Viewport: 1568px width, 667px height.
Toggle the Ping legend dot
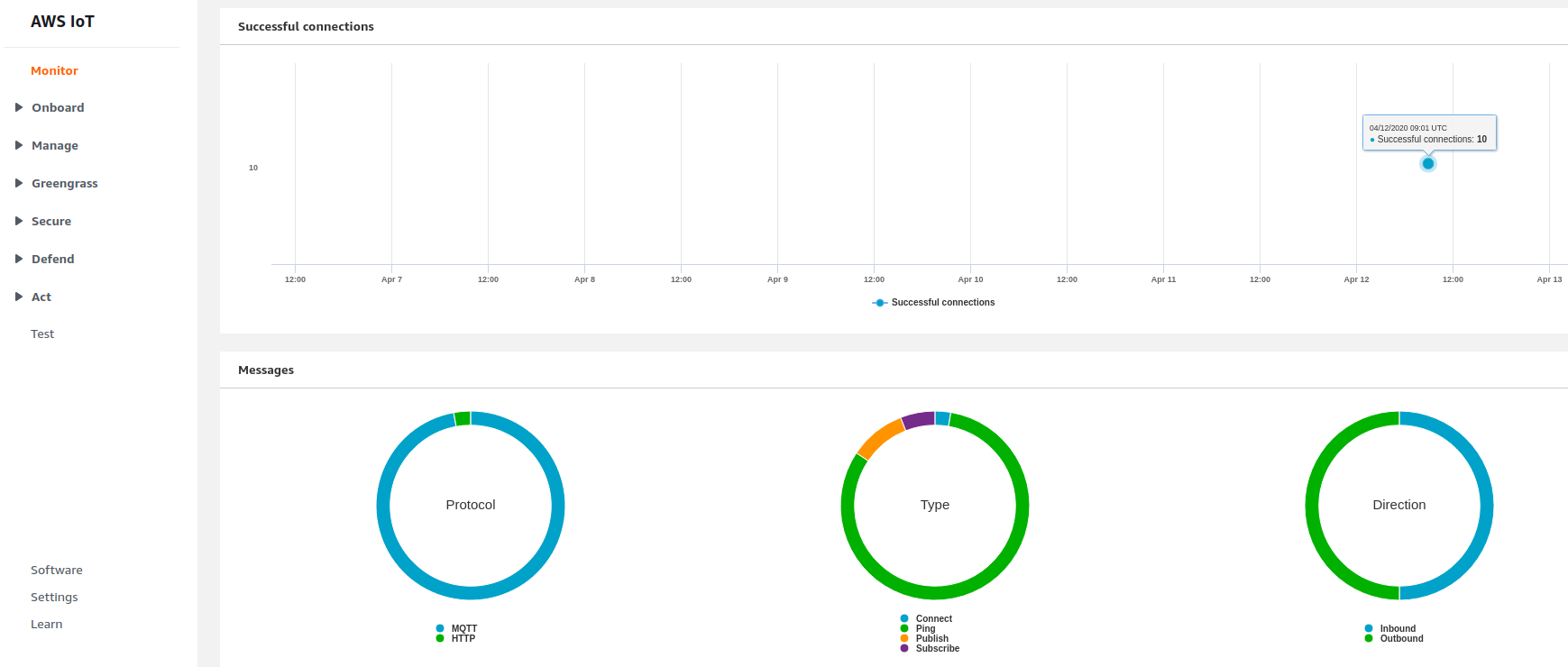(904, 628)
